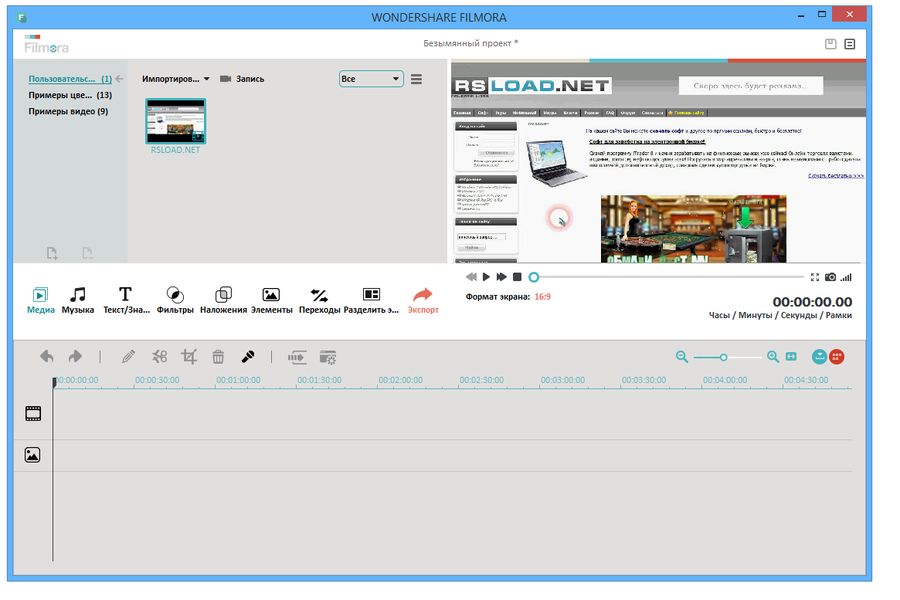The width and height of the screenshot is (900, 600).
Task: Select Примеры видео (9) folder
Action: coord(68,111)
